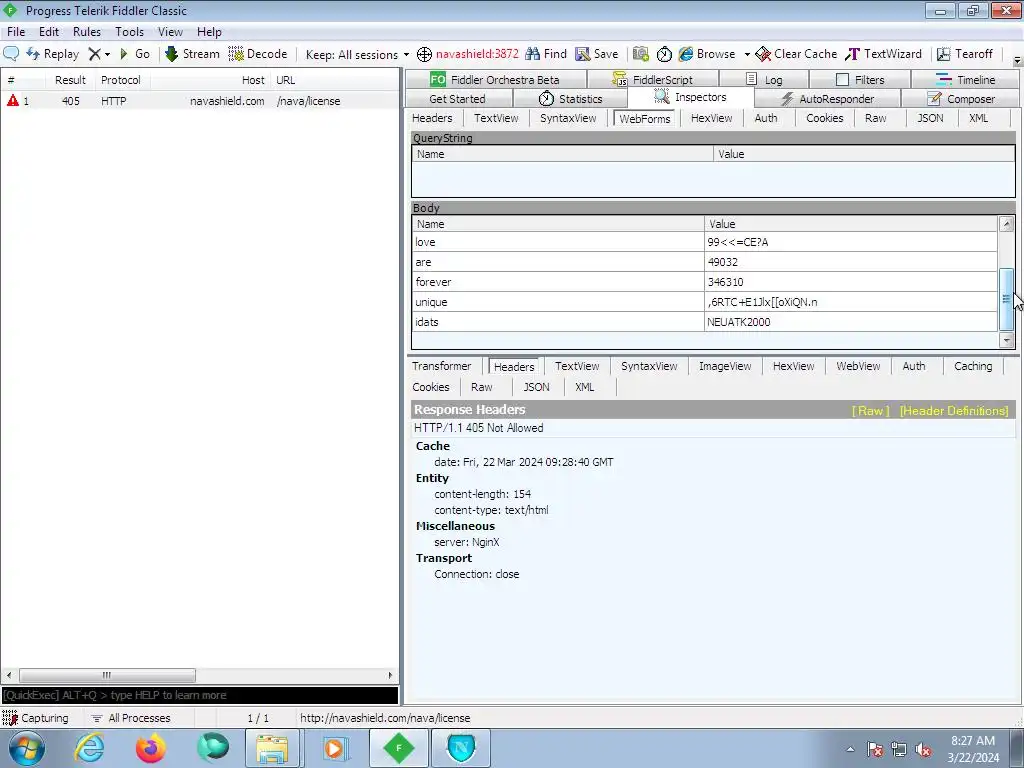Screen dimensions: 1024x768
Task: Click the [Header Definitions] link
Action: (x=954, y=411)
